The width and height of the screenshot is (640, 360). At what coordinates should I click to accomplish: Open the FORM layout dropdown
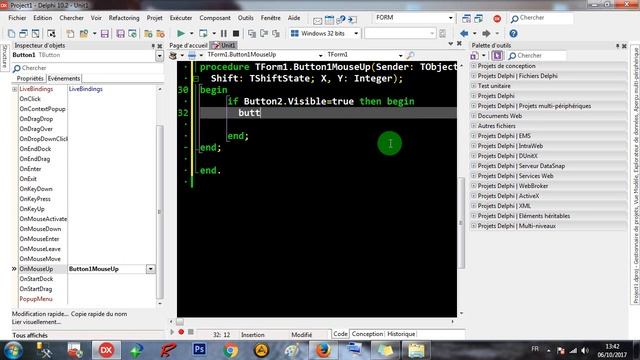point(451,18)
